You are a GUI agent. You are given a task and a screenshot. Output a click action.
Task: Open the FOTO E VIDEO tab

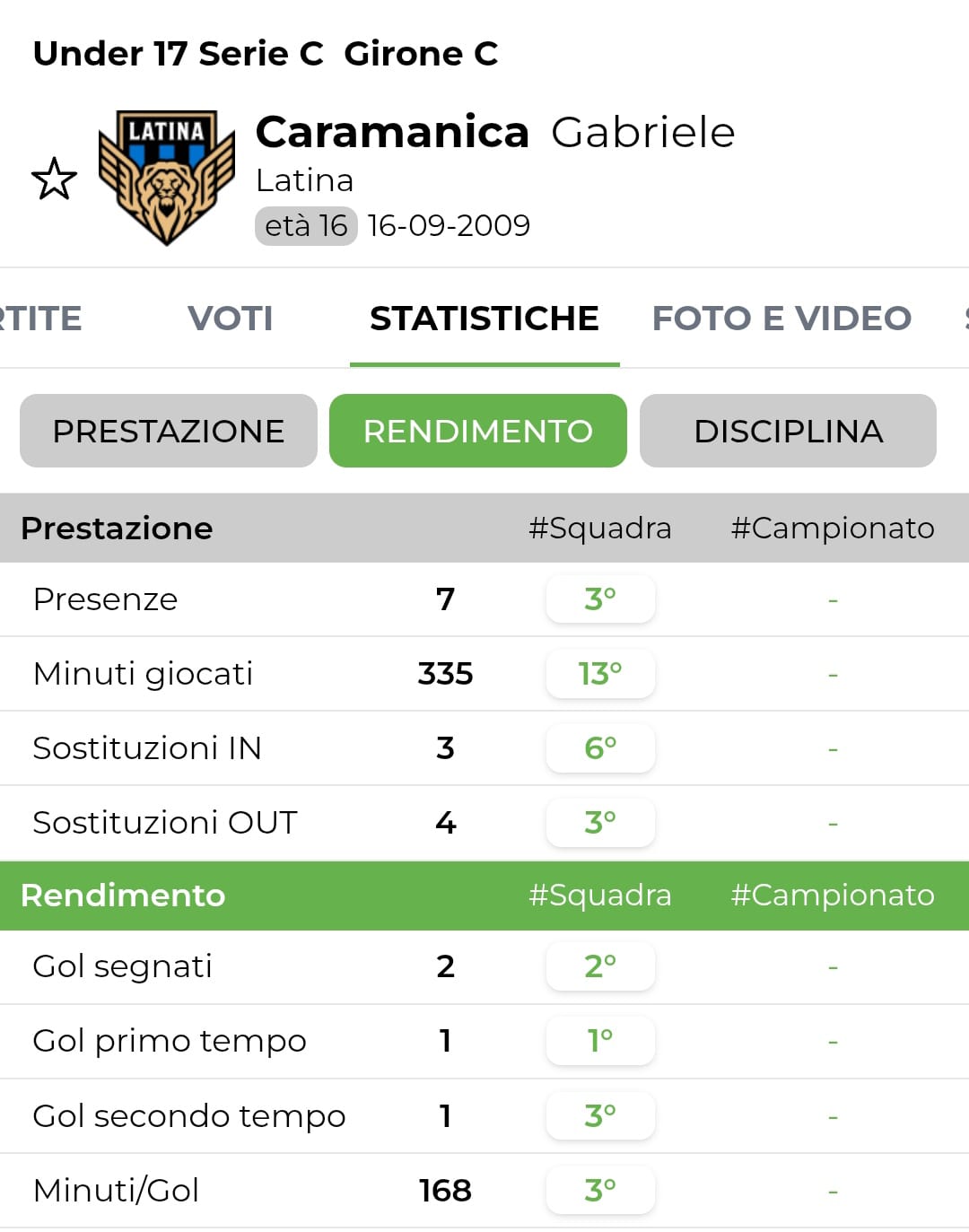(x=781, y=319)
